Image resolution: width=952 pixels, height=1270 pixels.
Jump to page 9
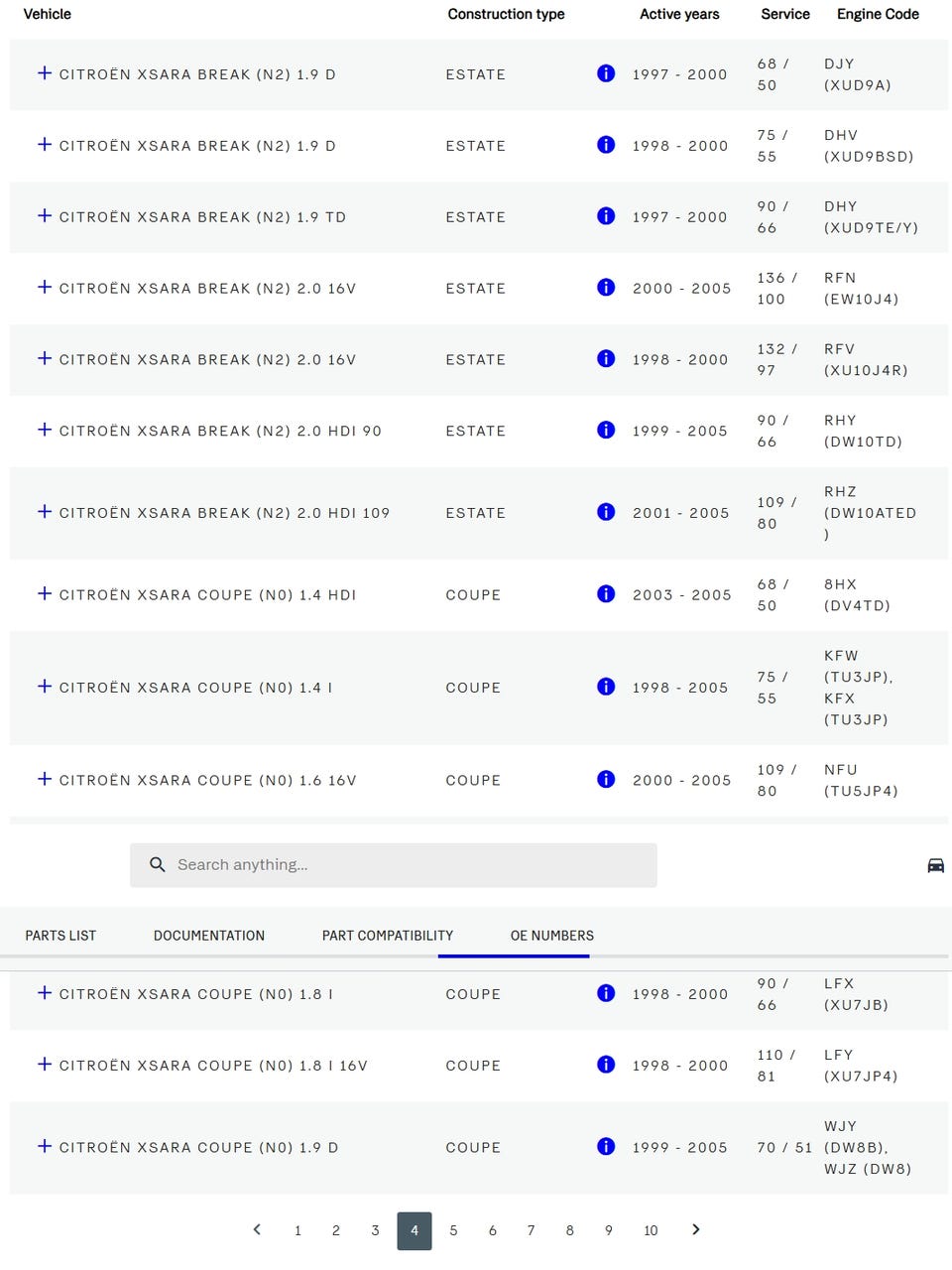[609, 1230]
